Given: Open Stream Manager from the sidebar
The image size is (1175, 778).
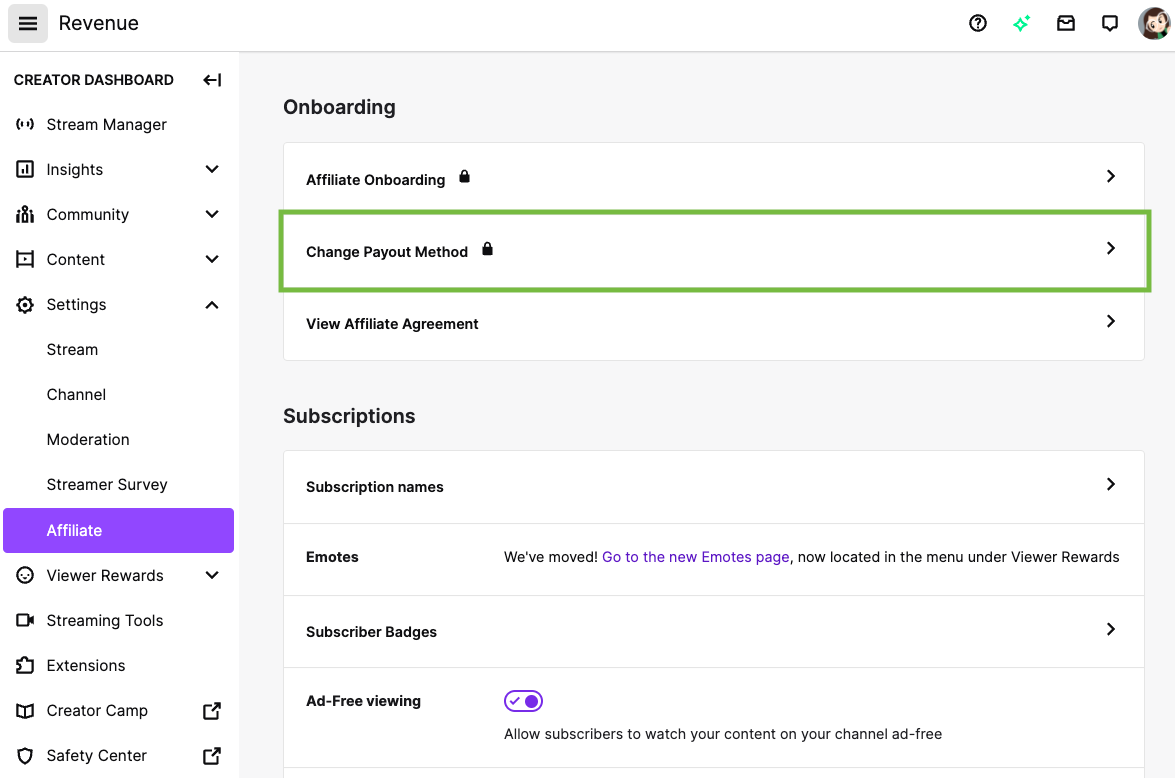Looking at the screenshot, I should tap(106, 125).
